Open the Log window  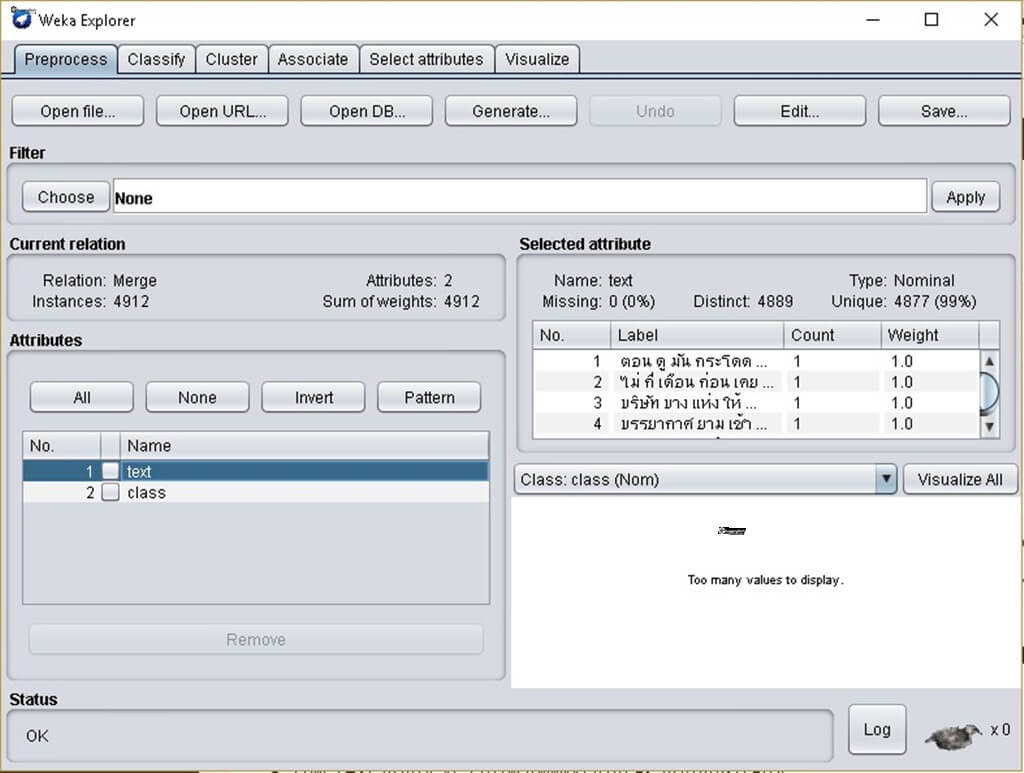pyautogui.click(x=876, y=729)
